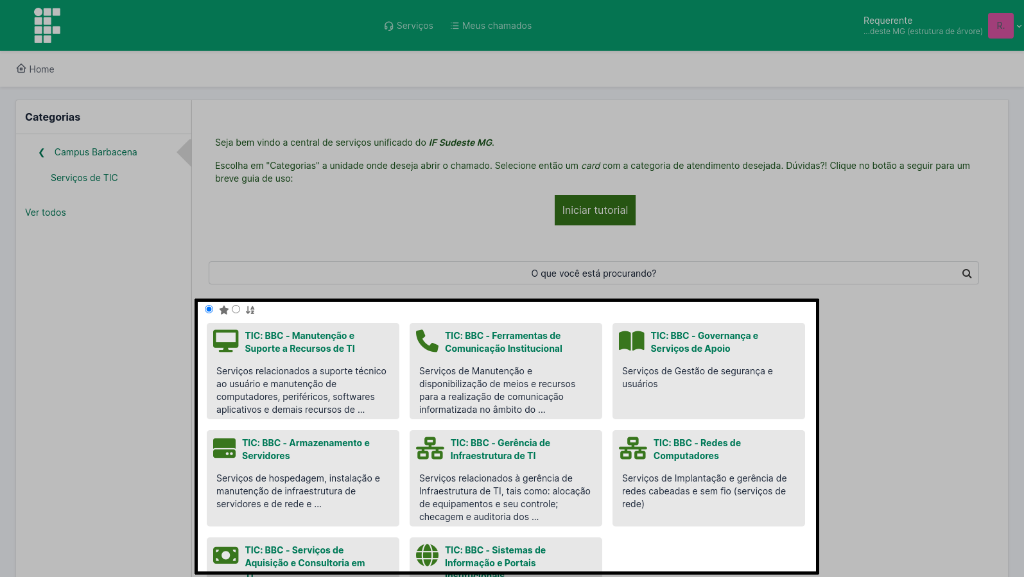Click the monitor icon for Manutenção e Suporte
This screenshot has height=577, width=1024.
(226, 341)
